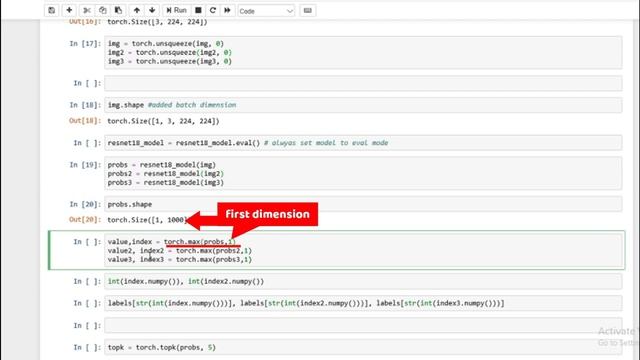Click the line probs2 = resnet18_model(img2)
Image resolution: width=640 pixels, height=360 pixels.
pyautogui.click(x=165, y=173)
